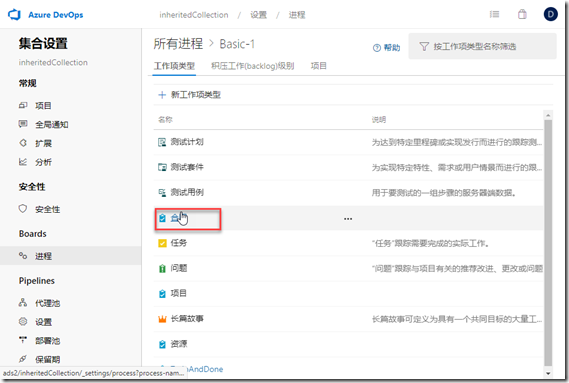Focus the 按工作项类型名称筛选 filter box
The width and height of the screenshot is (569, 383).
point(482,46)
